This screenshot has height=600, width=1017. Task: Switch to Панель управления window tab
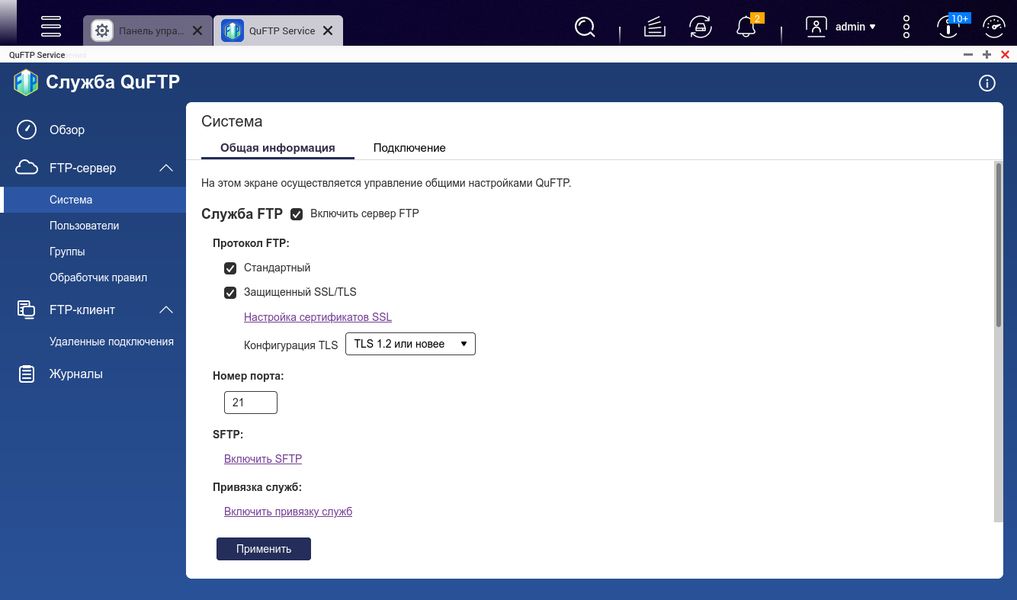point(147,30)
